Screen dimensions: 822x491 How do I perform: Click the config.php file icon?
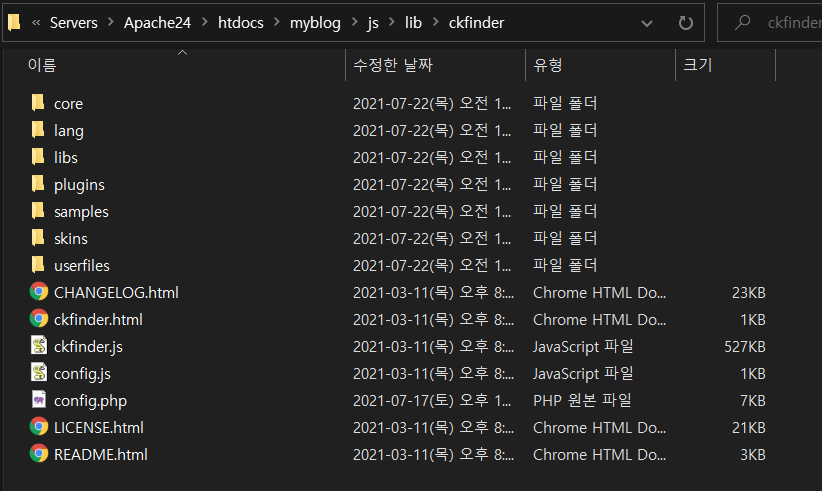pyautogui.click(x=39, y=400)
